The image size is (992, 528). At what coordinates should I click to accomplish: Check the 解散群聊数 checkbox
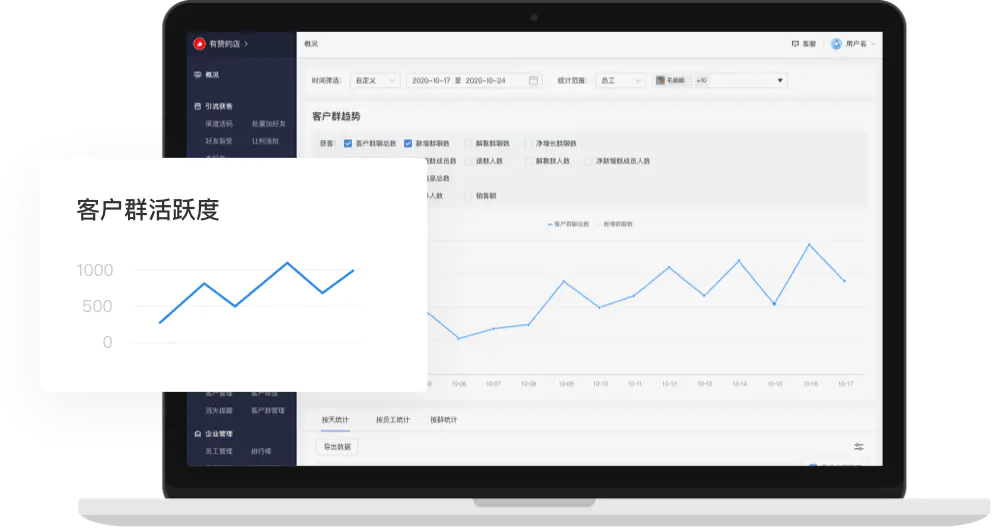click(x=469, y=144)
